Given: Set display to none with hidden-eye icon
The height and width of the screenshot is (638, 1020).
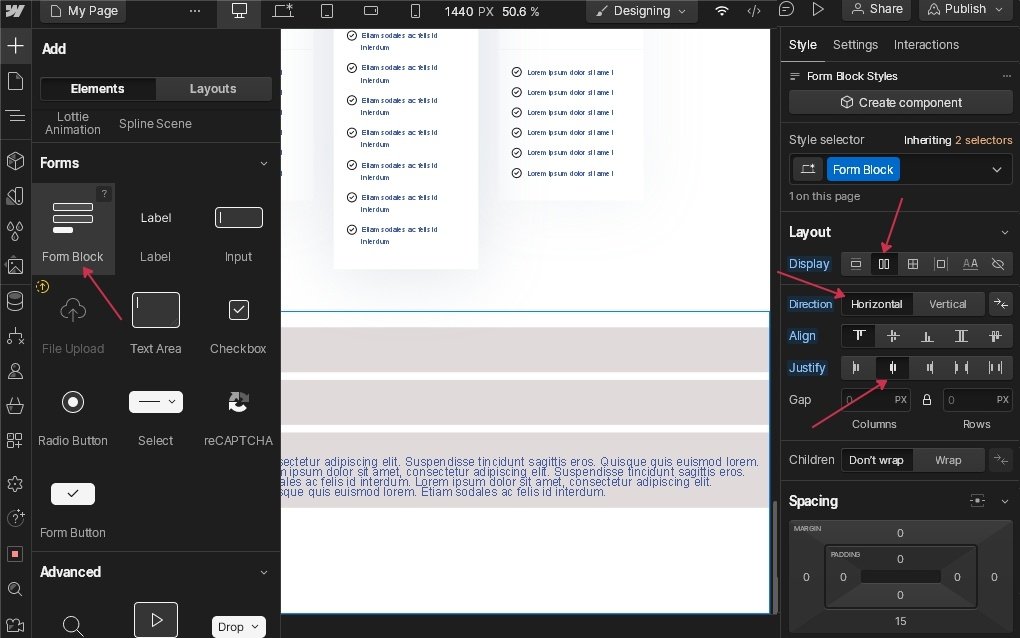Looking at the screenshot, I should click(998, 264).
